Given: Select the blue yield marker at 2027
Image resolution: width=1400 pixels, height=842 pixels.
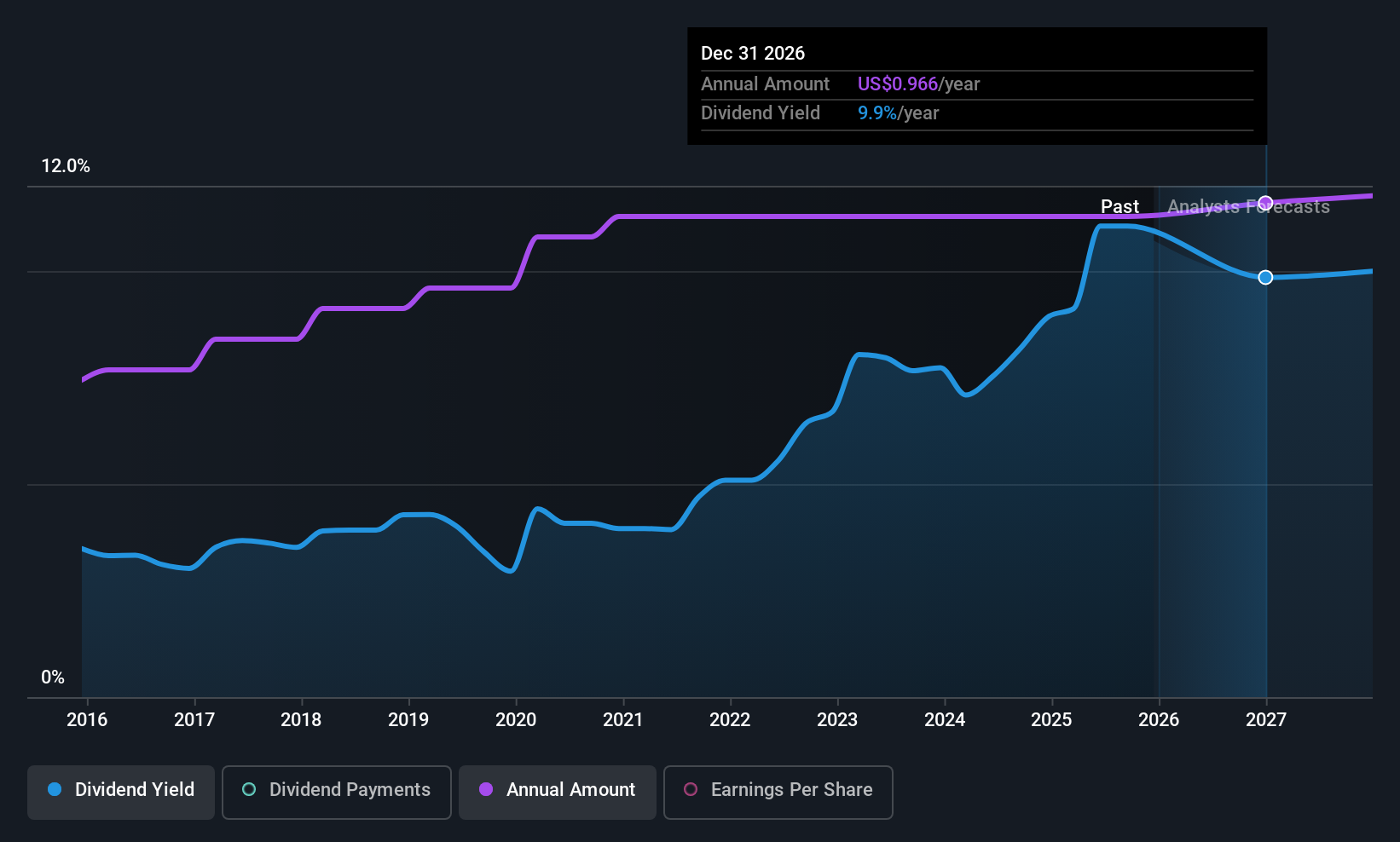Looking at the screenshot, I should pyautogui.click(x=1266, y=277).
